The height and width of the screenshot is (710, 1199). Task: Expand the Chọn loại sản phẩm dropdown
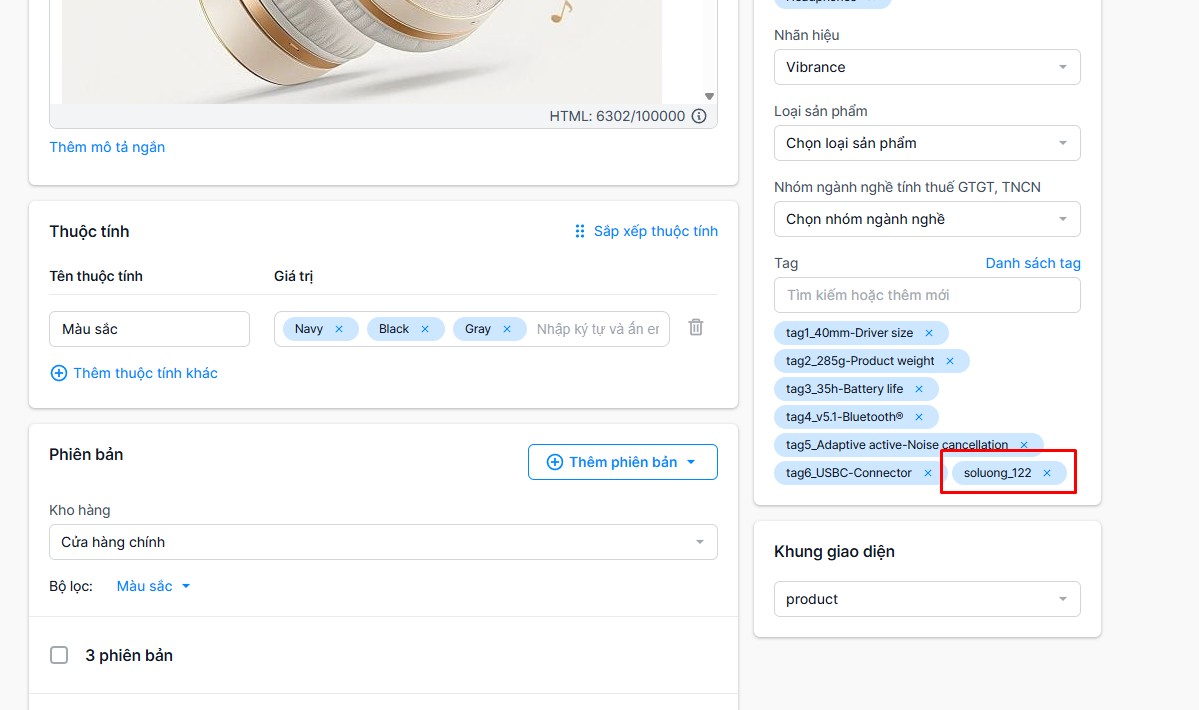[x=927, y=143]
